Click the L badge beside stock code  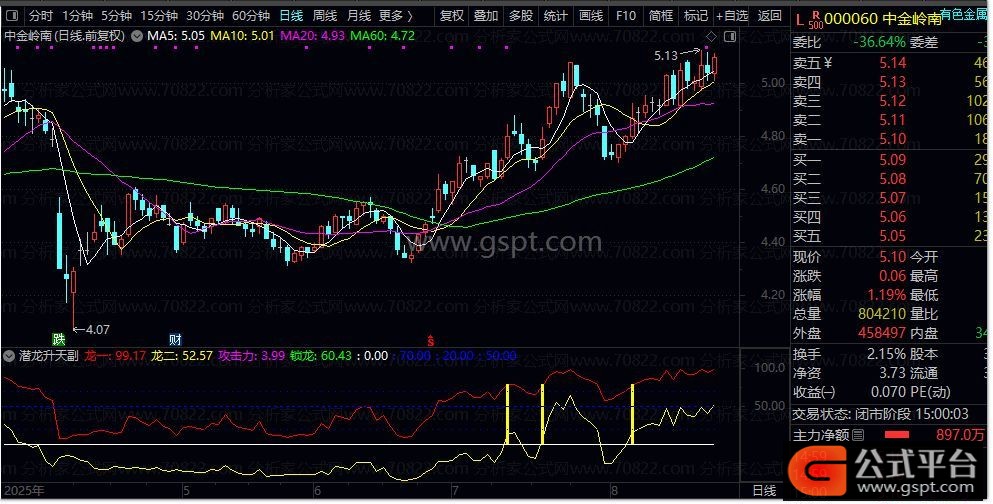pos(797,18)
